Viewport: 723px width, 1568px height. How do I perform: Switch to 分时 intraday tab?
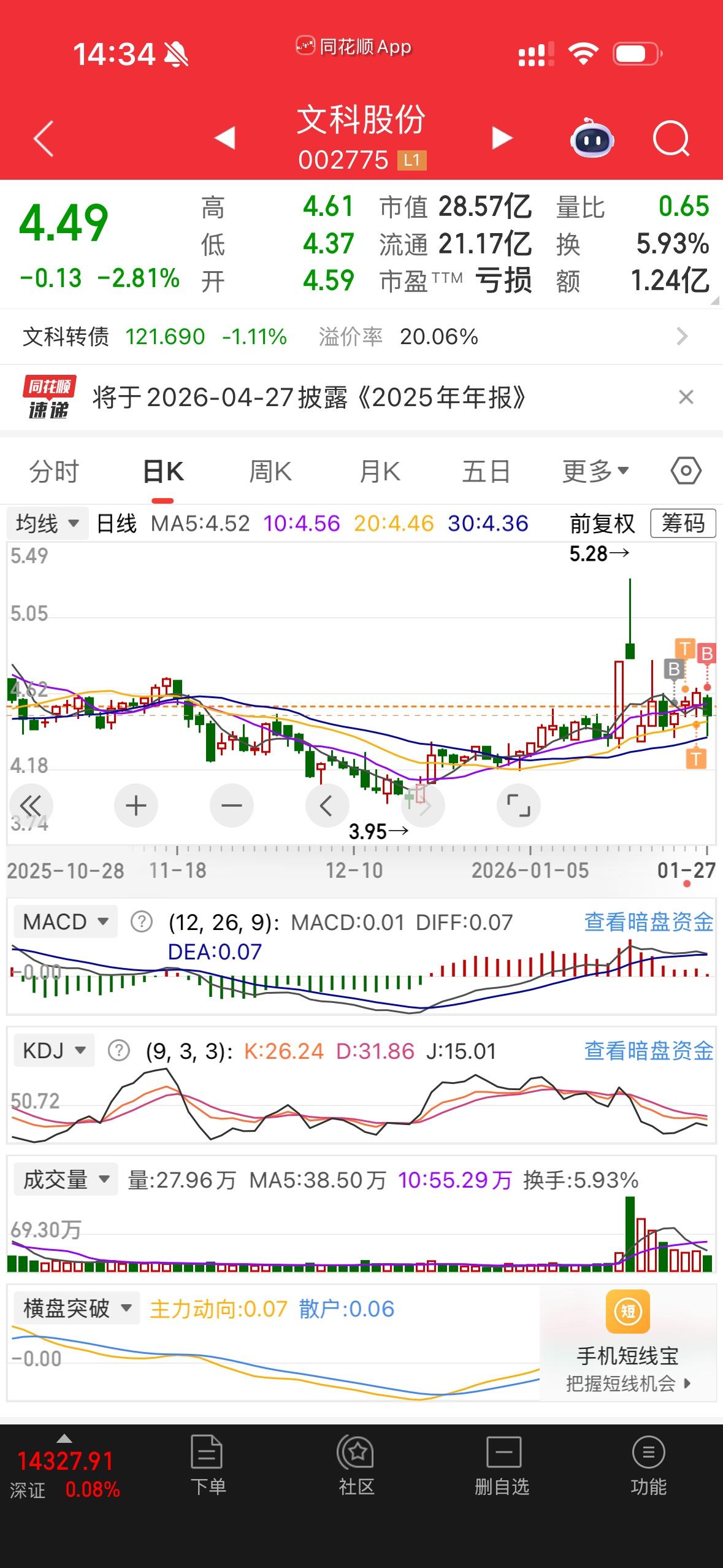[54, 472]
